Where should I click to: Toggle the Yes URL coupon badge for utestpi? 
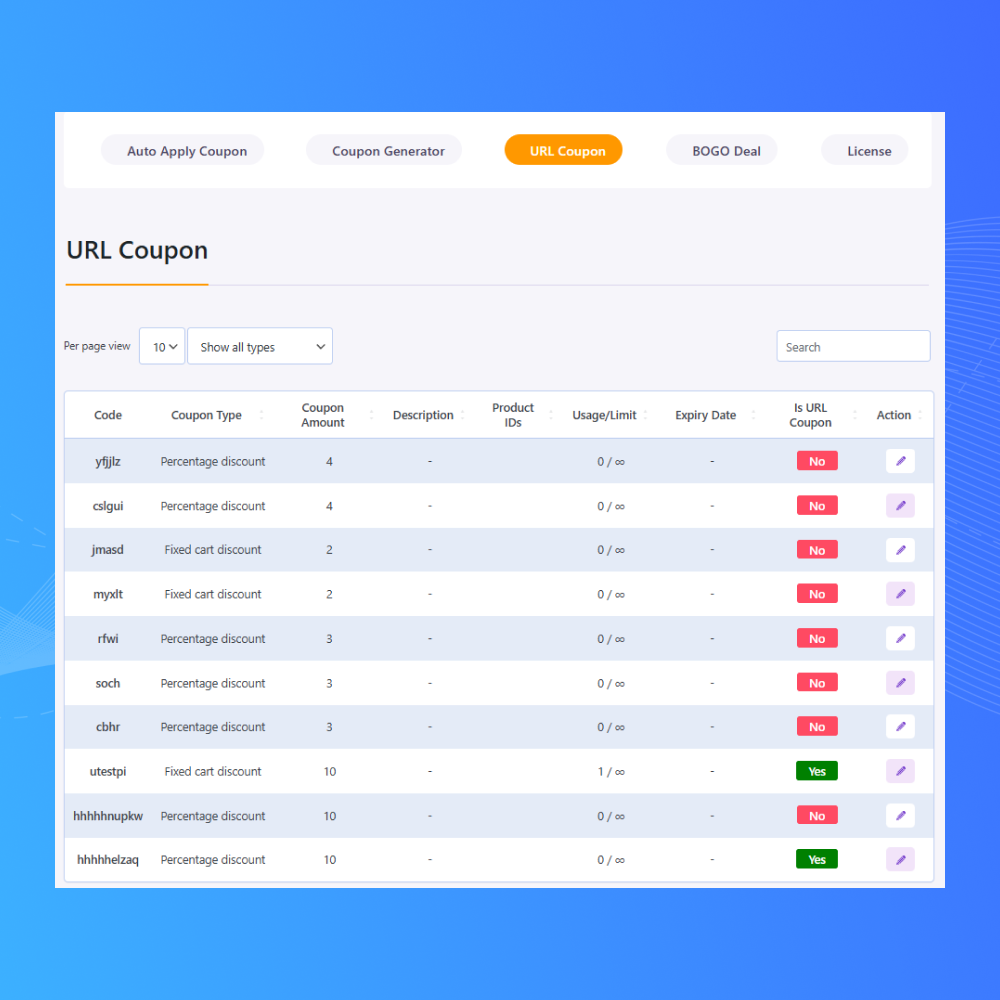(x=817, y=771)
